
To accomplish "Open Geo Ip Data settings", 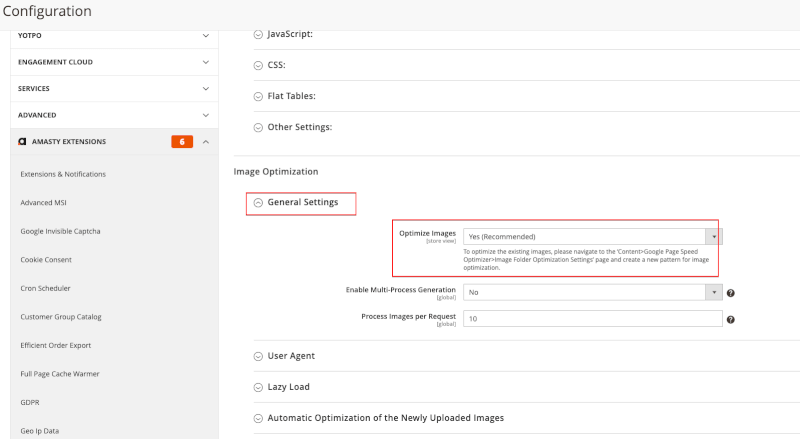I will click(x=40, y=431).
